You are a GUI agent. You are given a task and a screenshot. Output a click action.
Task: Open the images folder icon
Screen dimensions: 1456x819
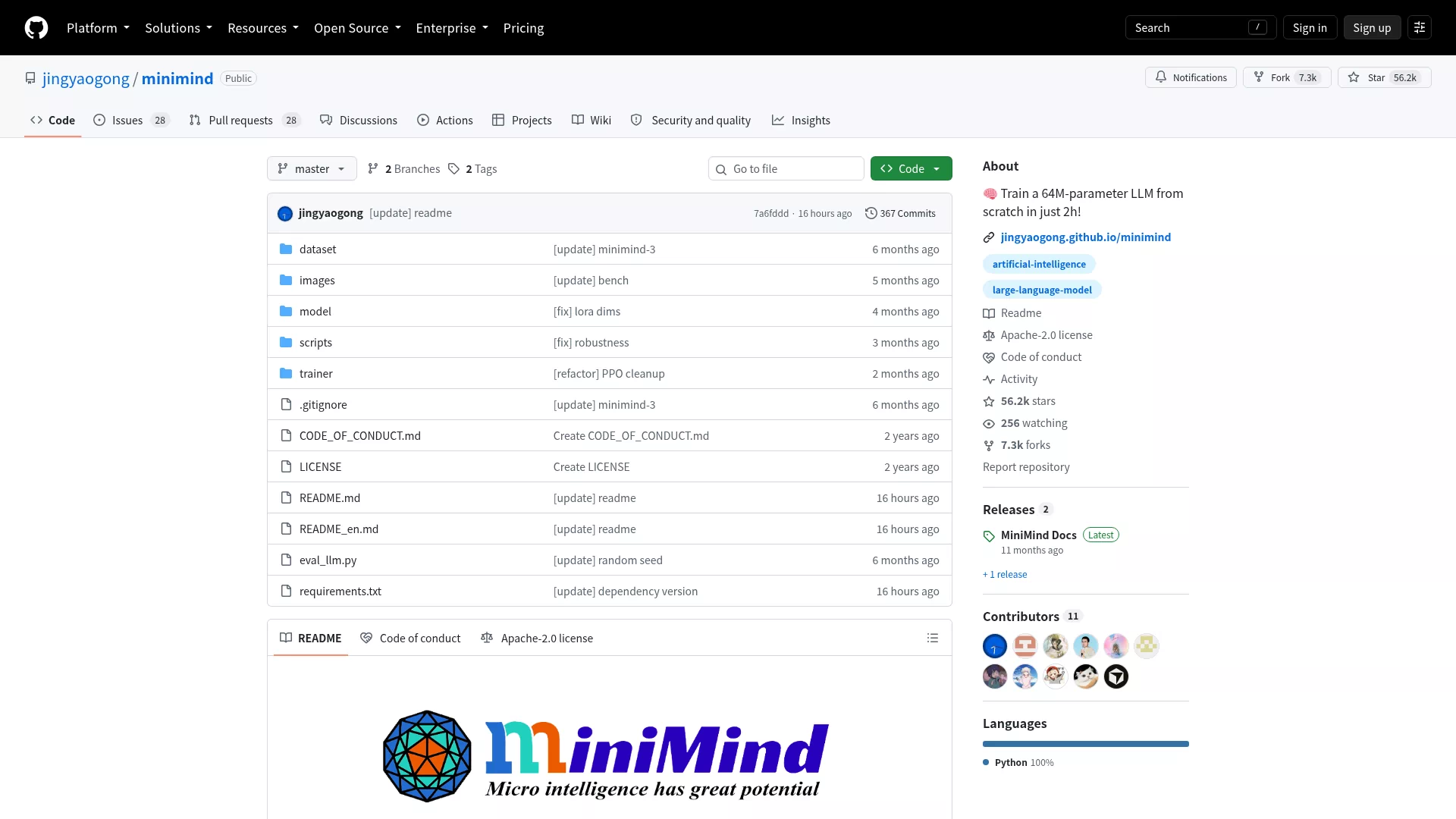tap(286, 281)
